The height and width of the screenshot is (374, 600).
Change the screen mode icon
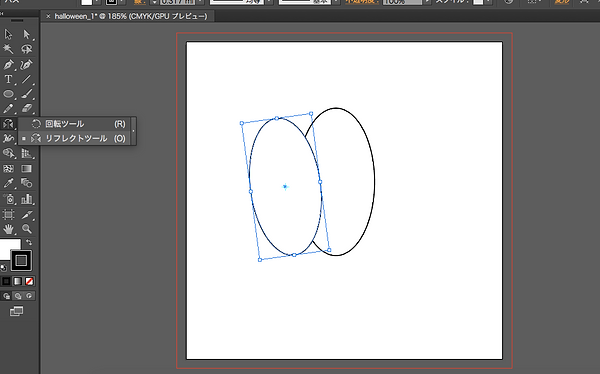(x=16, y=311)
